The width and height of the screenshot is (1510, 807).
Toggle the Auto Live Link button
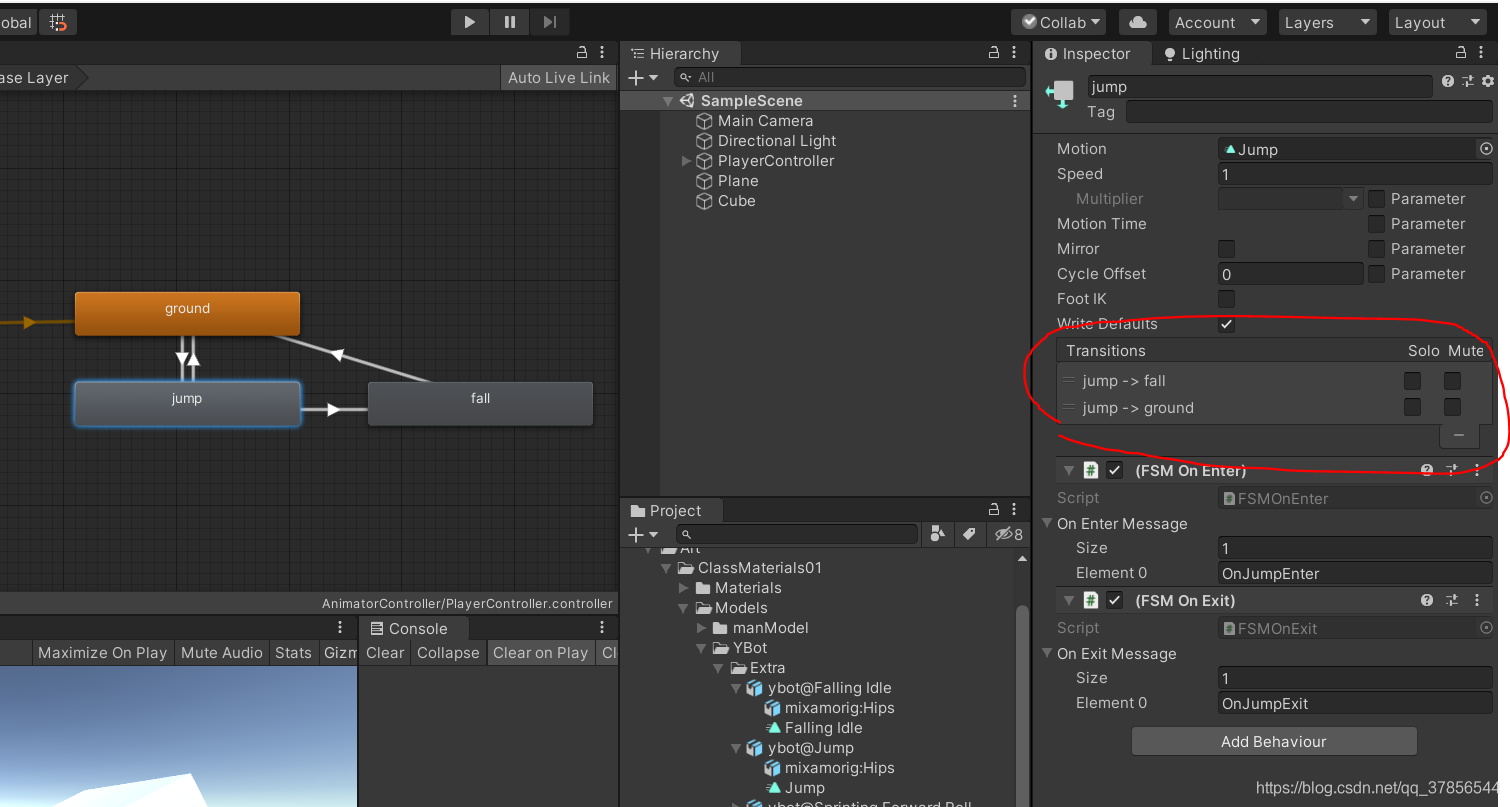[558, 78]
